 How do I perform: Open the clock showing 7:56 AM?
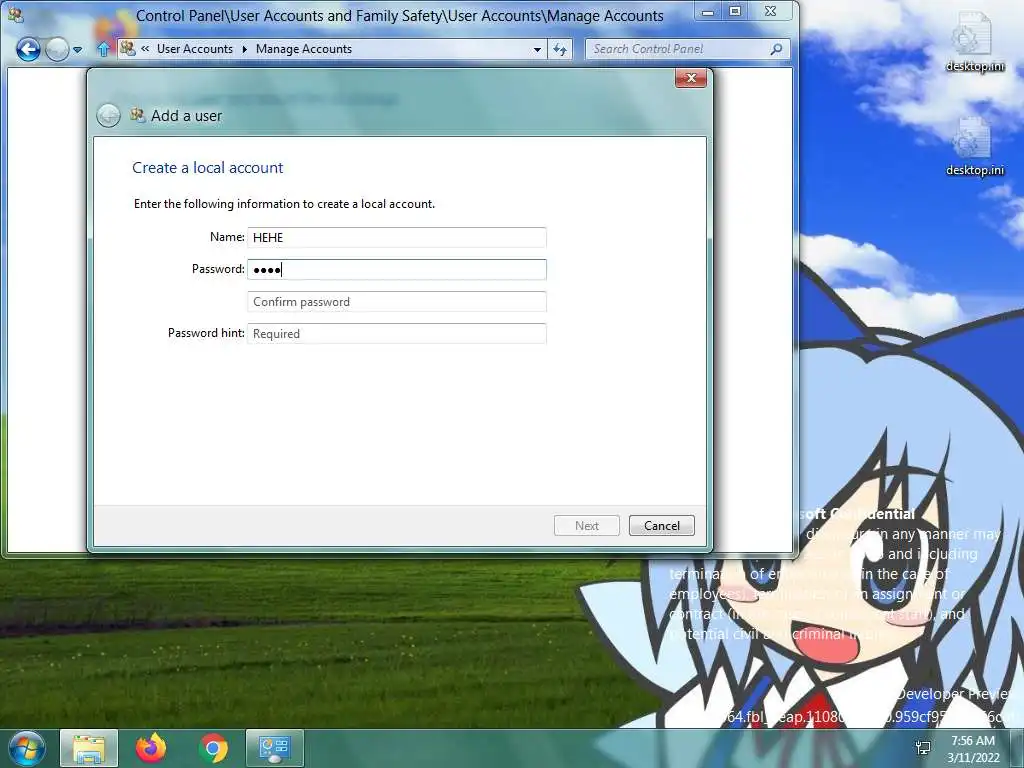973,749
